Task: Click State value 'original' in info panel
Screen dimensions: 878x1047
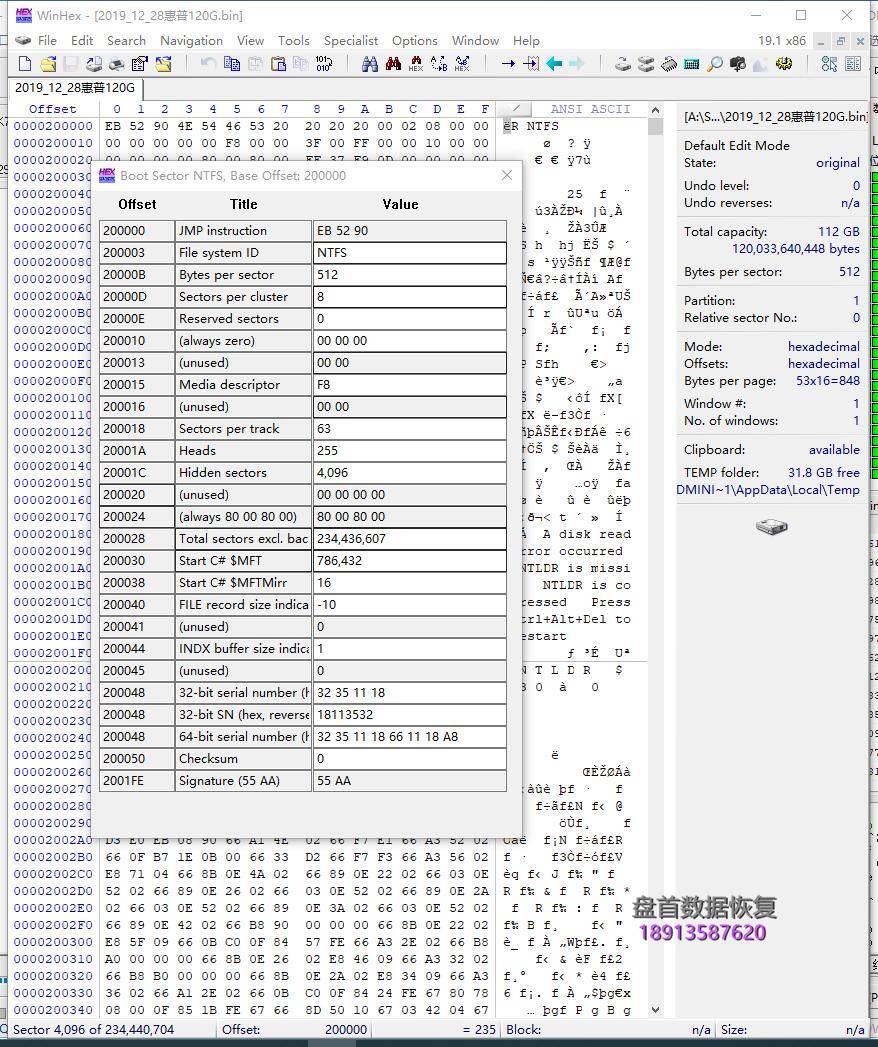Action: pyautogui.click(x=837, y=163)
